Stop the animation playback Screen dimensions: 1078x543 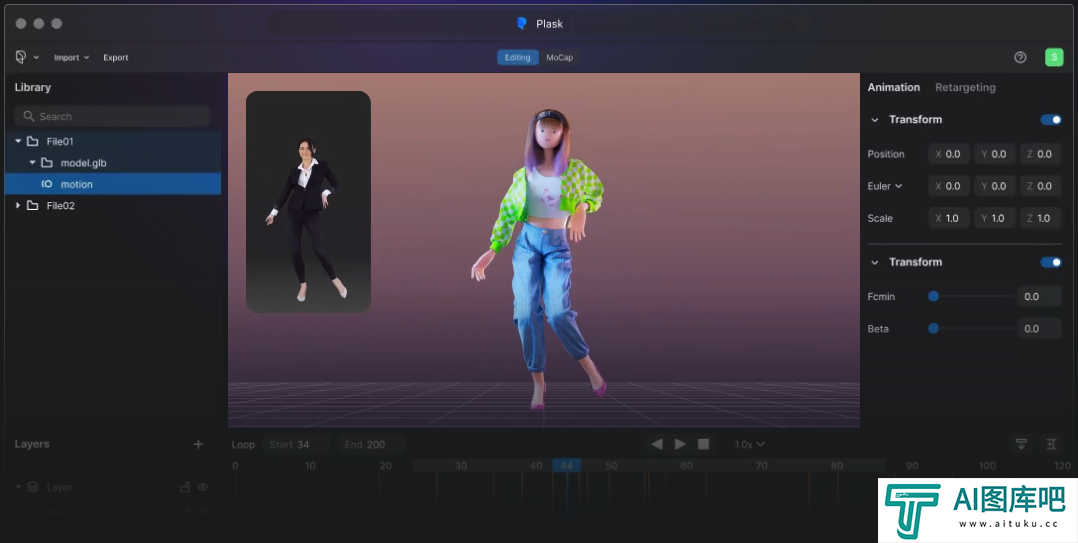pos(703,444)
